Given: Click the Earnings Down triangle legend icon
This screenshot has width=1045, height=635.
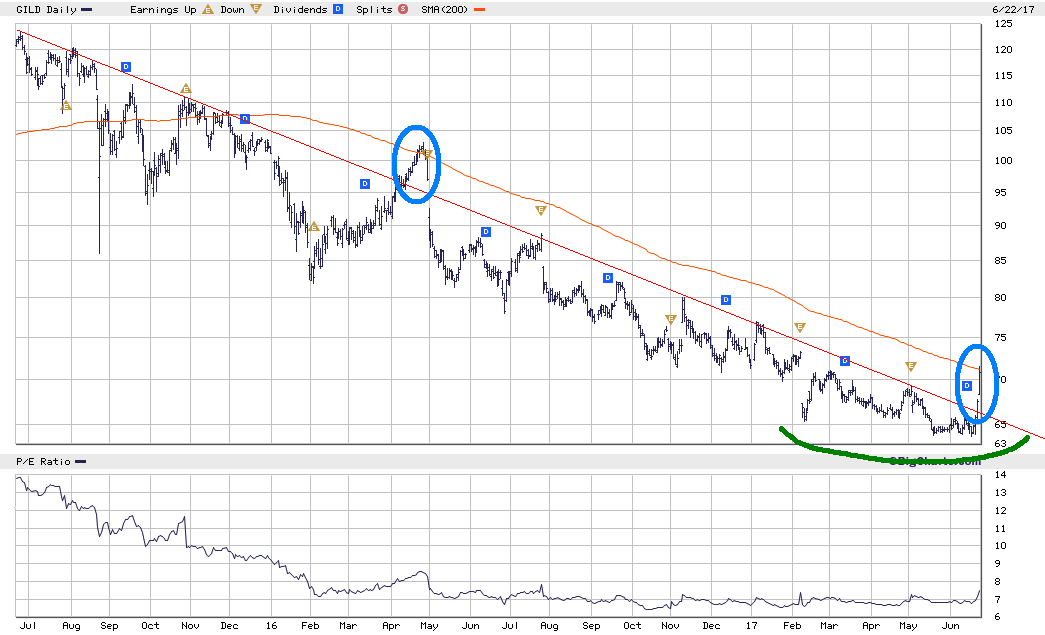Looking at the screenshot, I should [x=255, y=9].
